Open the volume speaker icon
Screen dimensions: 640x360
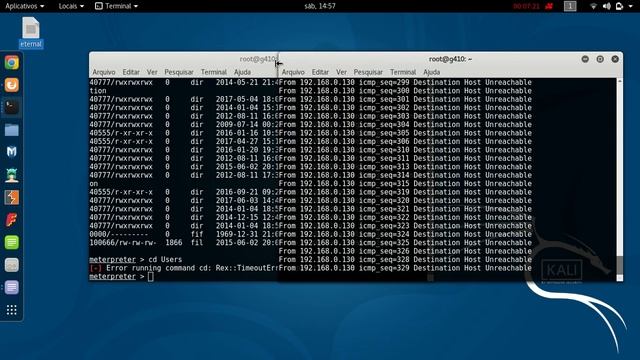tap(607, 6)
